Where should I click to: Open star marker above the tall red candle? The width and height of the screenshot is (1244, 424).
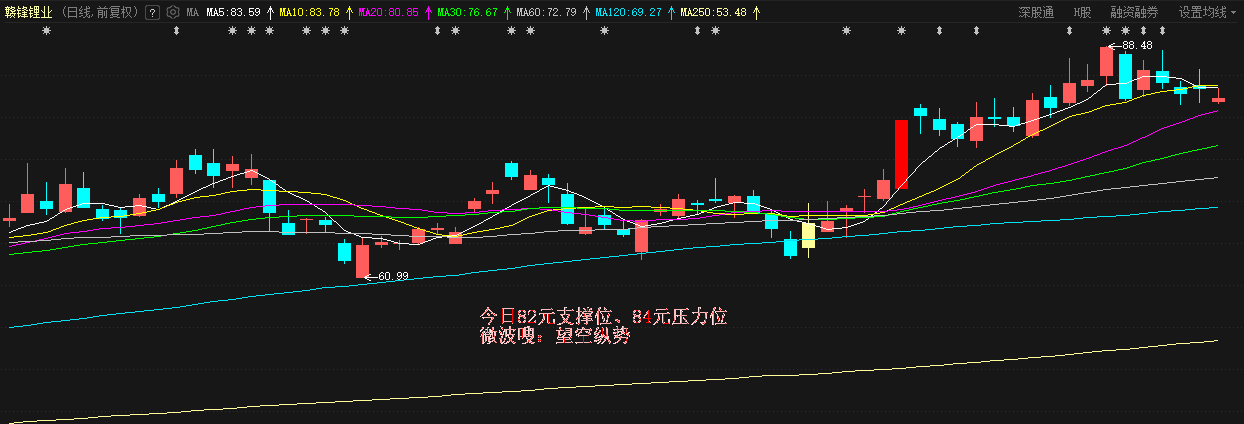[x=902, y=31]
